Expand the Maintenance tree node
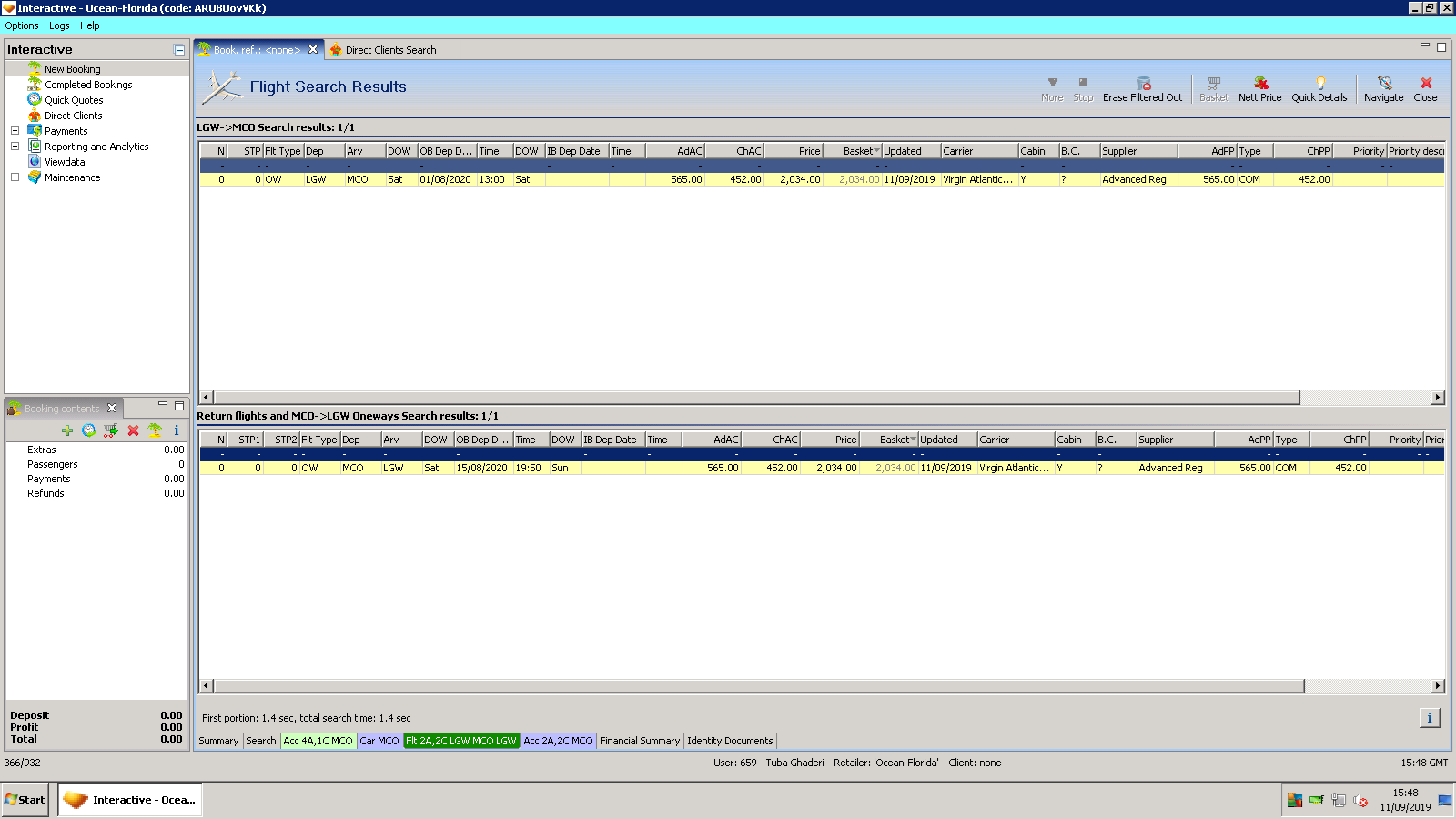1456x819 pixels. pos(15,177)
